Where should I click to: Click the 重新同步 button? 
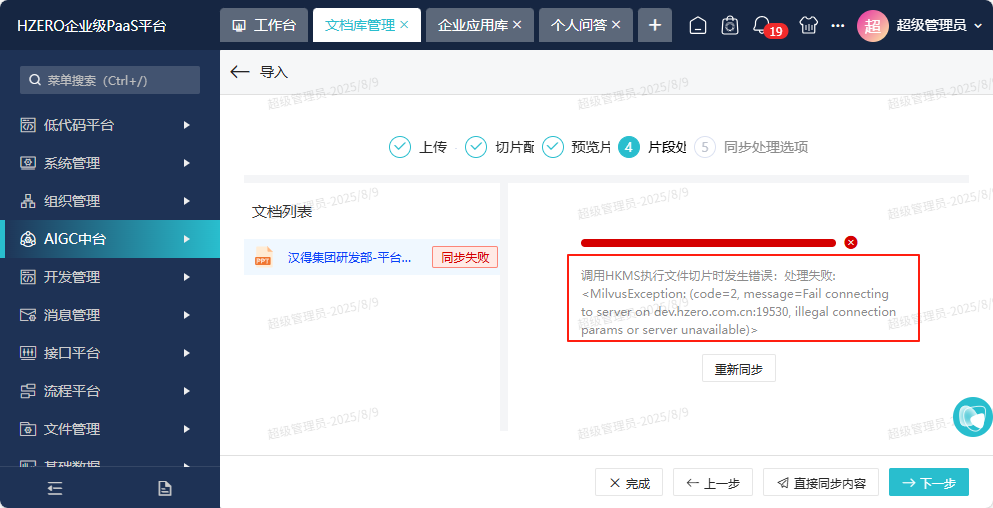coord(738,369)
